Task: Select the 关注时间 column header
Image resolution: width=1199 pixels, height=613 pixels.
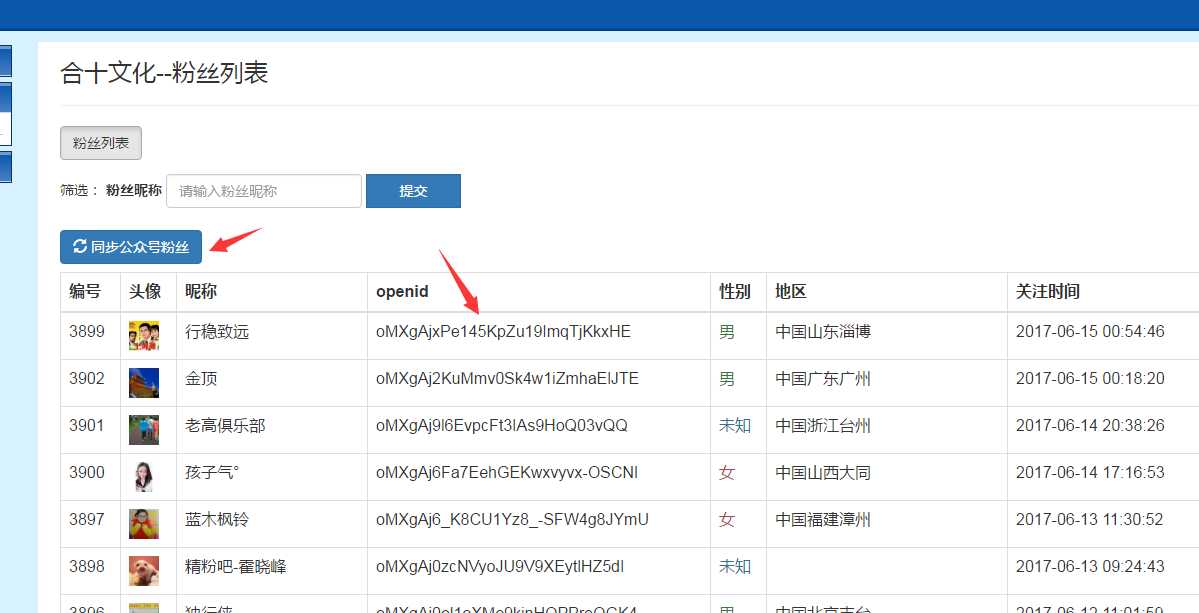Action: pos(1048,291)
